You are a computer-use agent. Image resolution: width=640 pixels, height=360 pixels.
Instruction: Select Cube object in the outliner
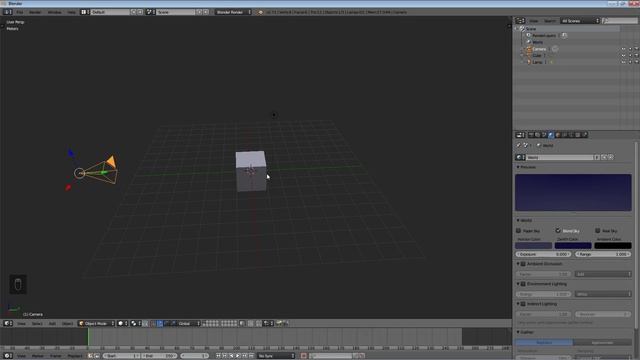536,56
